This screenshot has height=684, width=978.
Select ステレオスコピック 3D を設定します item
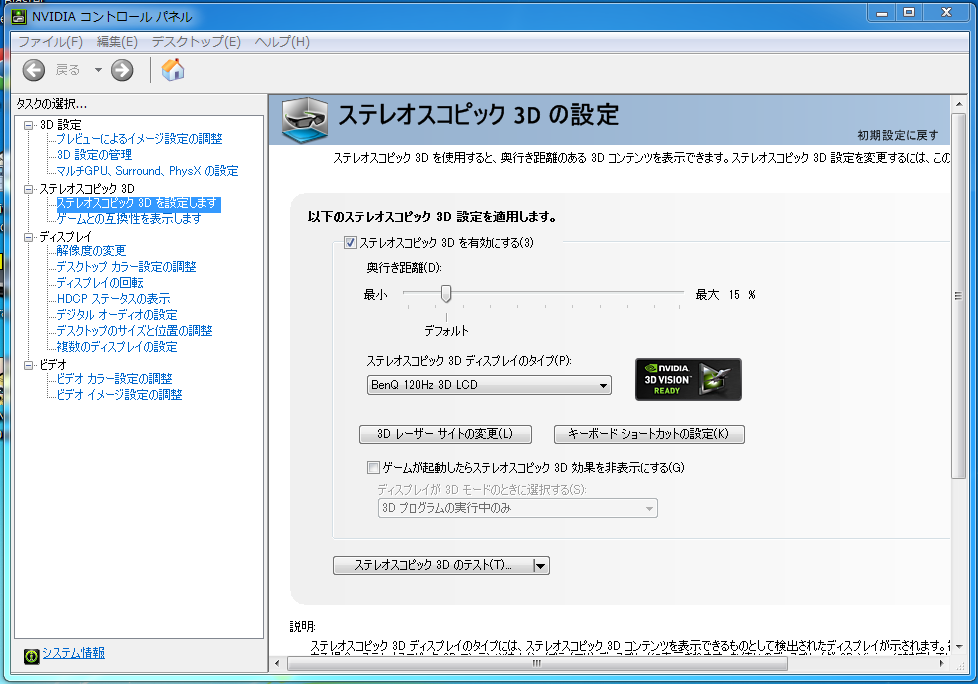[x=138, y=203]
